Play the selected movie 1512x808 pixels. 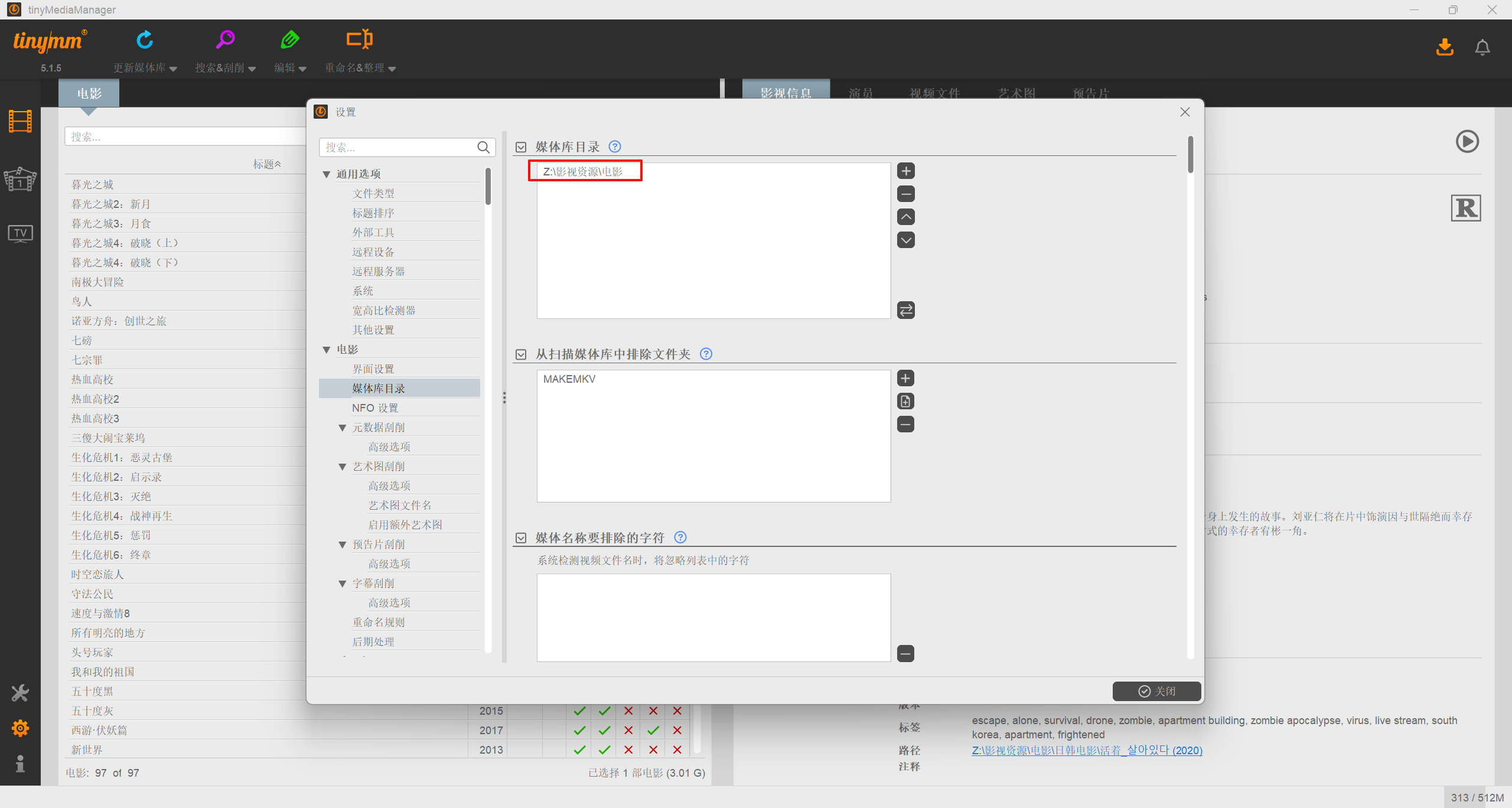click(x=1467, y=142)
